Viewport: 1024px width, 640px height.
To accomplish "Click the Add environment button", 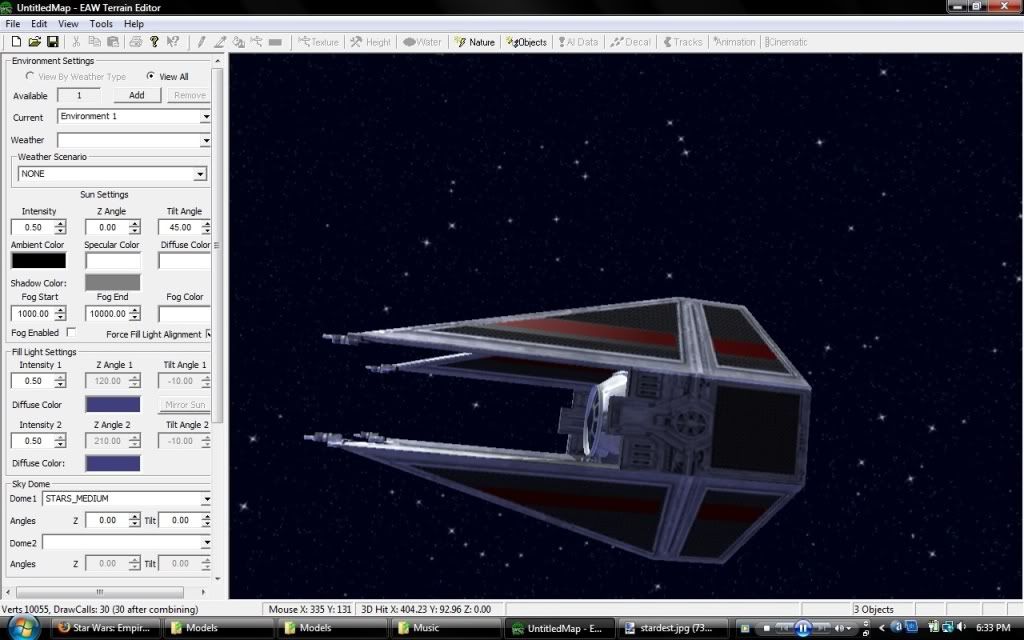I will (x=136, y=95).
